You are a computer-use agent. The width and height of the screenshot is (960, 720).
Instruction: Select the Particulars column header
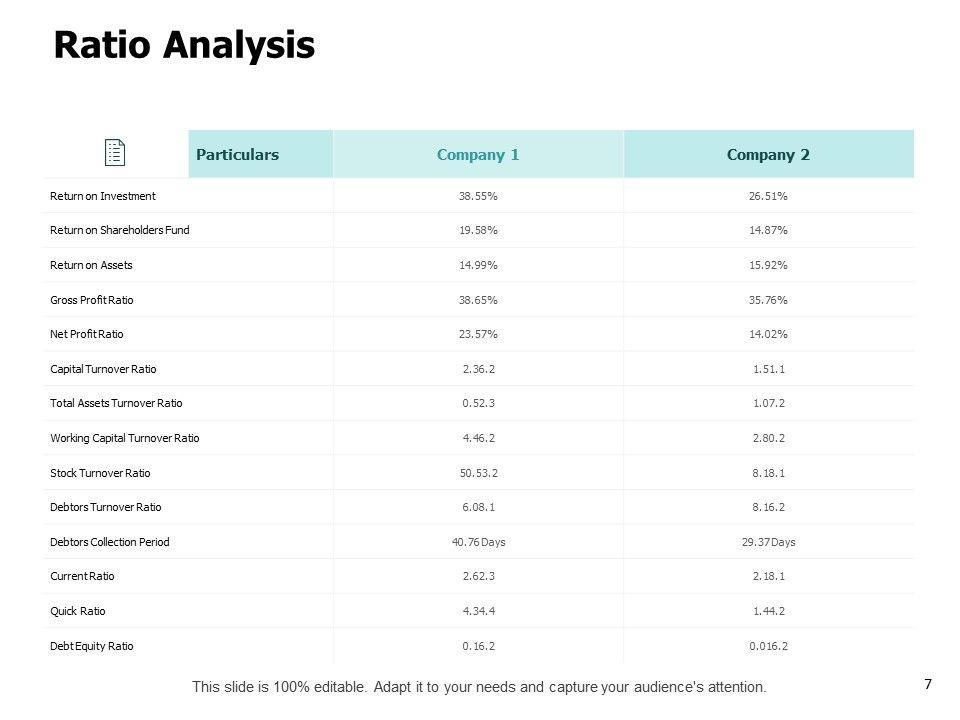(x=237, y=155)
